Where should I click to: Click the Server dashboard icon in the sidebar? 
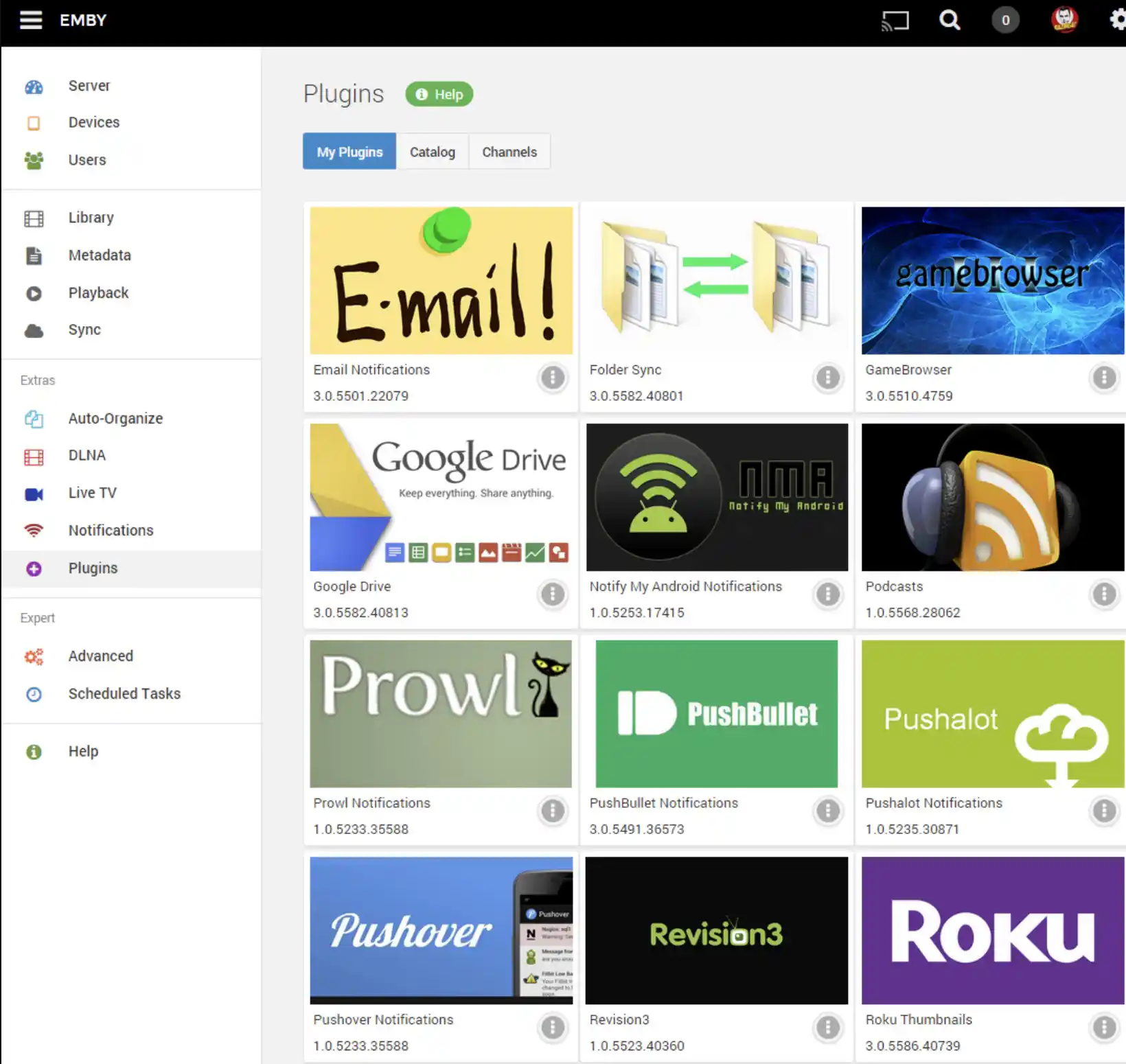[34, 86]
